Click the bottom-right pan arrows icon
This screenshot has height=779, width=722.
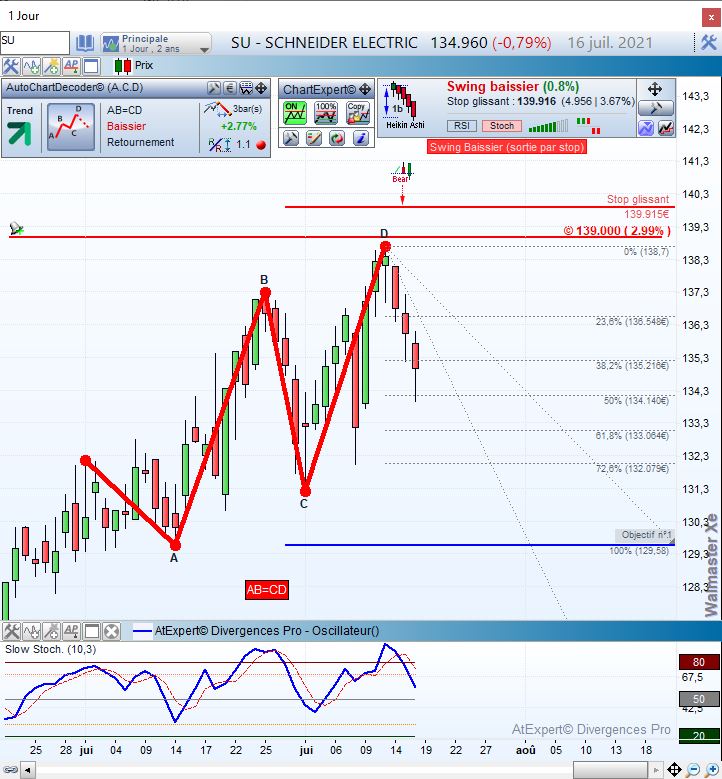pos(674,770)
